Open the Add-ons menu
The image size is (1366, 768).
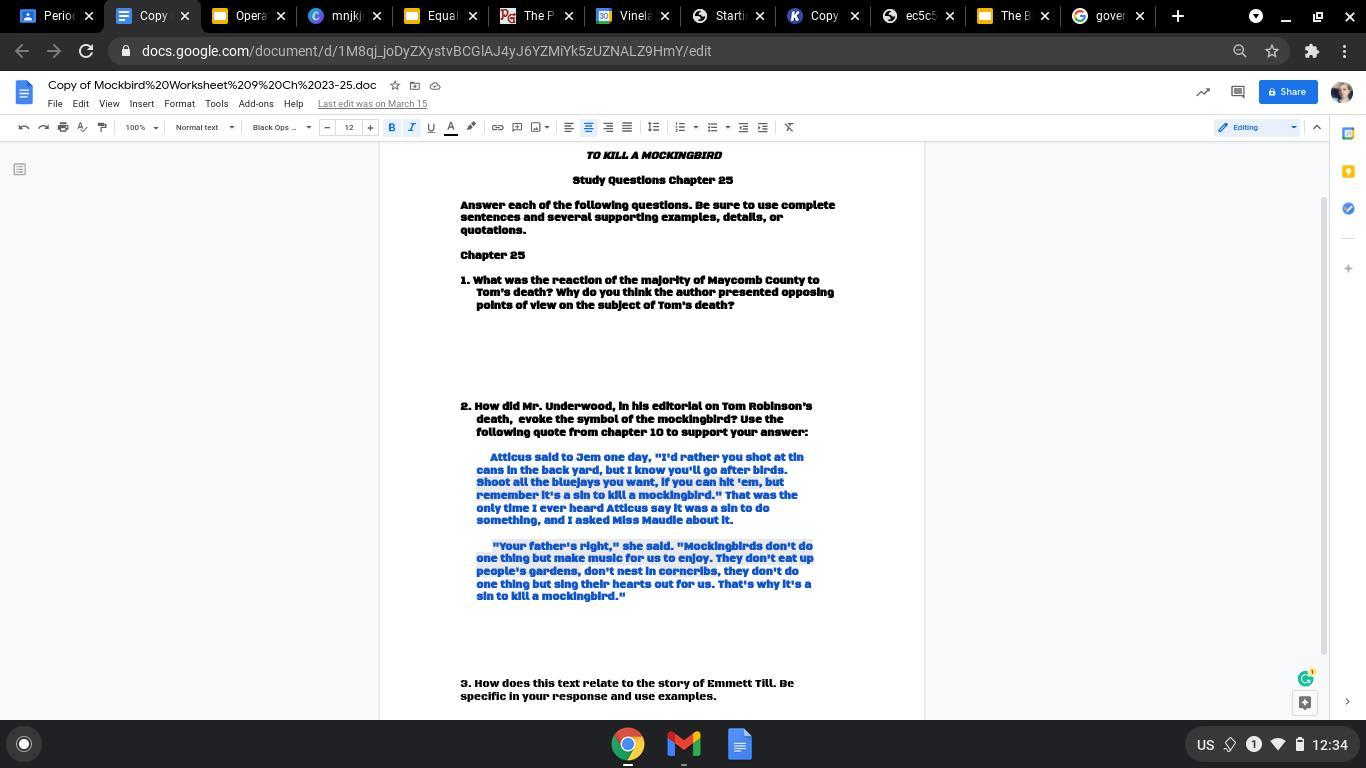[x=256, y=104]
